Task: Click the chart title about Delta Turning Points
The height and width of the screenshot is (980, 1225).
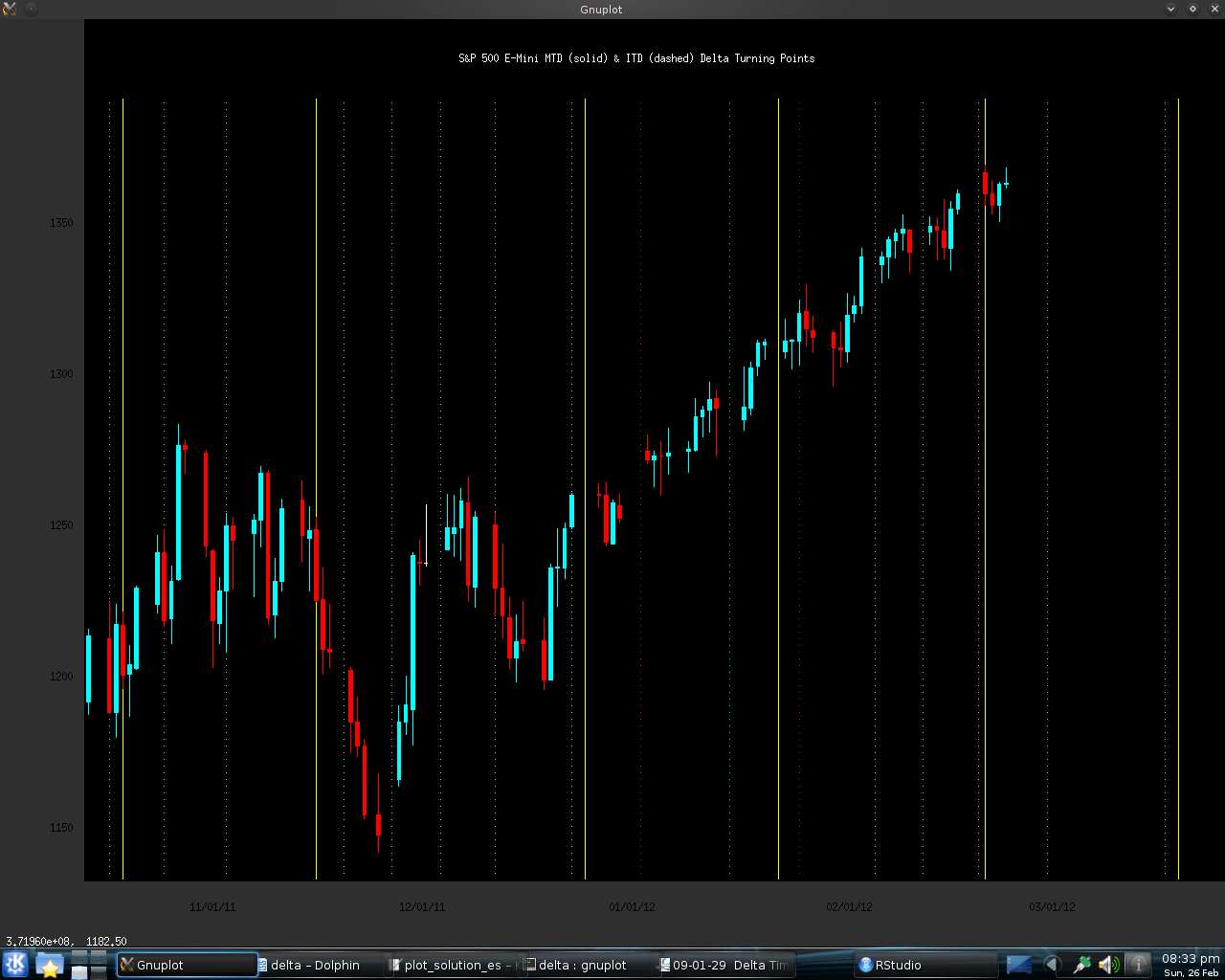Action: pos(636,58)
